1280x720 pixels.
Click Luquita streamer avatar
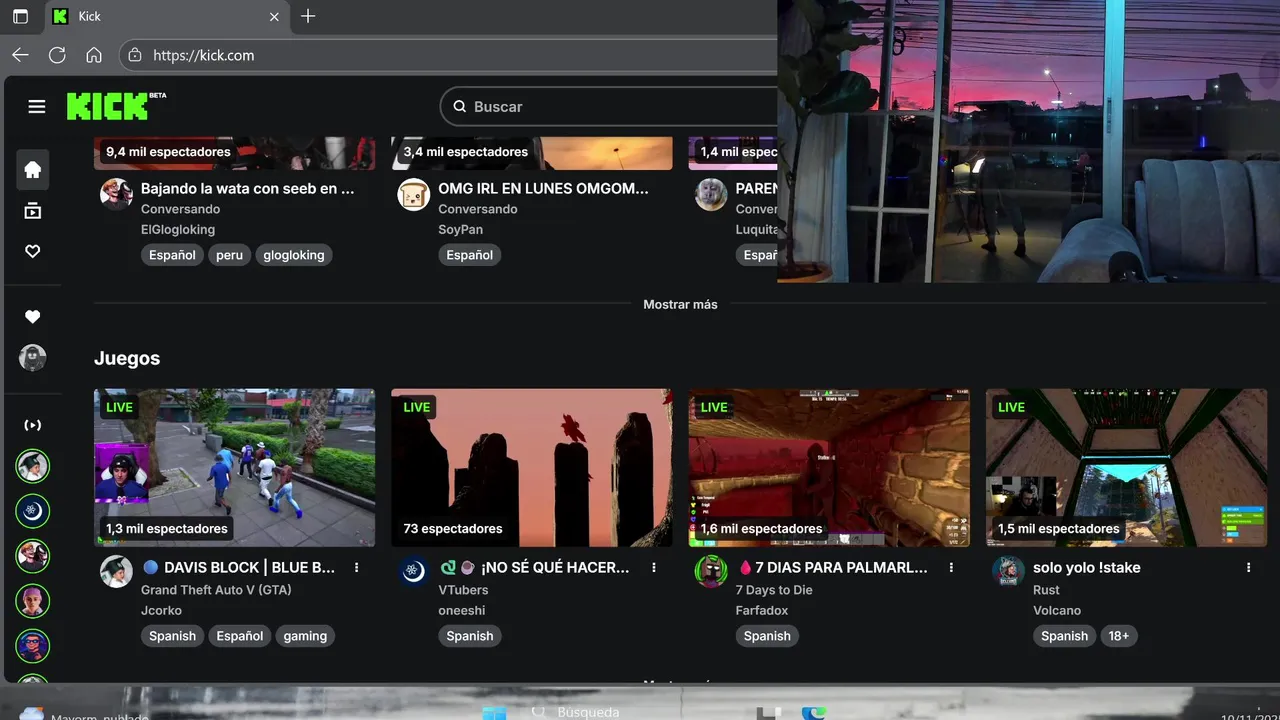point(711,194)
